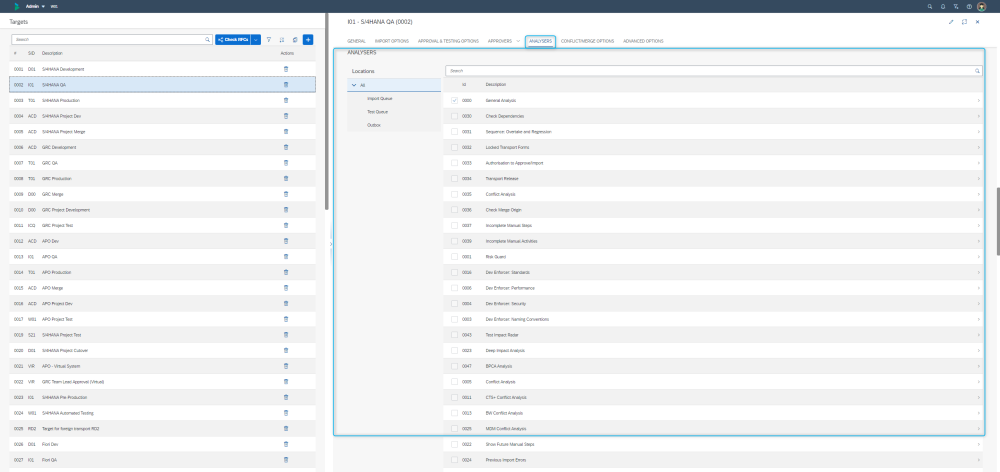
Task: Delete the S/4HANA Production target
Action: pyautogui.click(x=286, y=100)
